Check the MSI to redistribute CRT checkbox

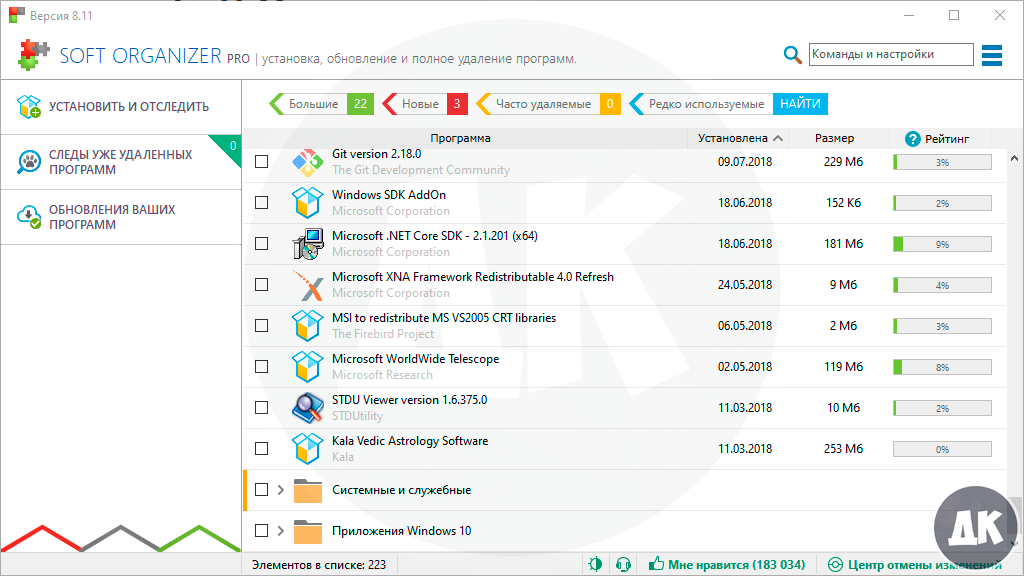click(261, 325)
